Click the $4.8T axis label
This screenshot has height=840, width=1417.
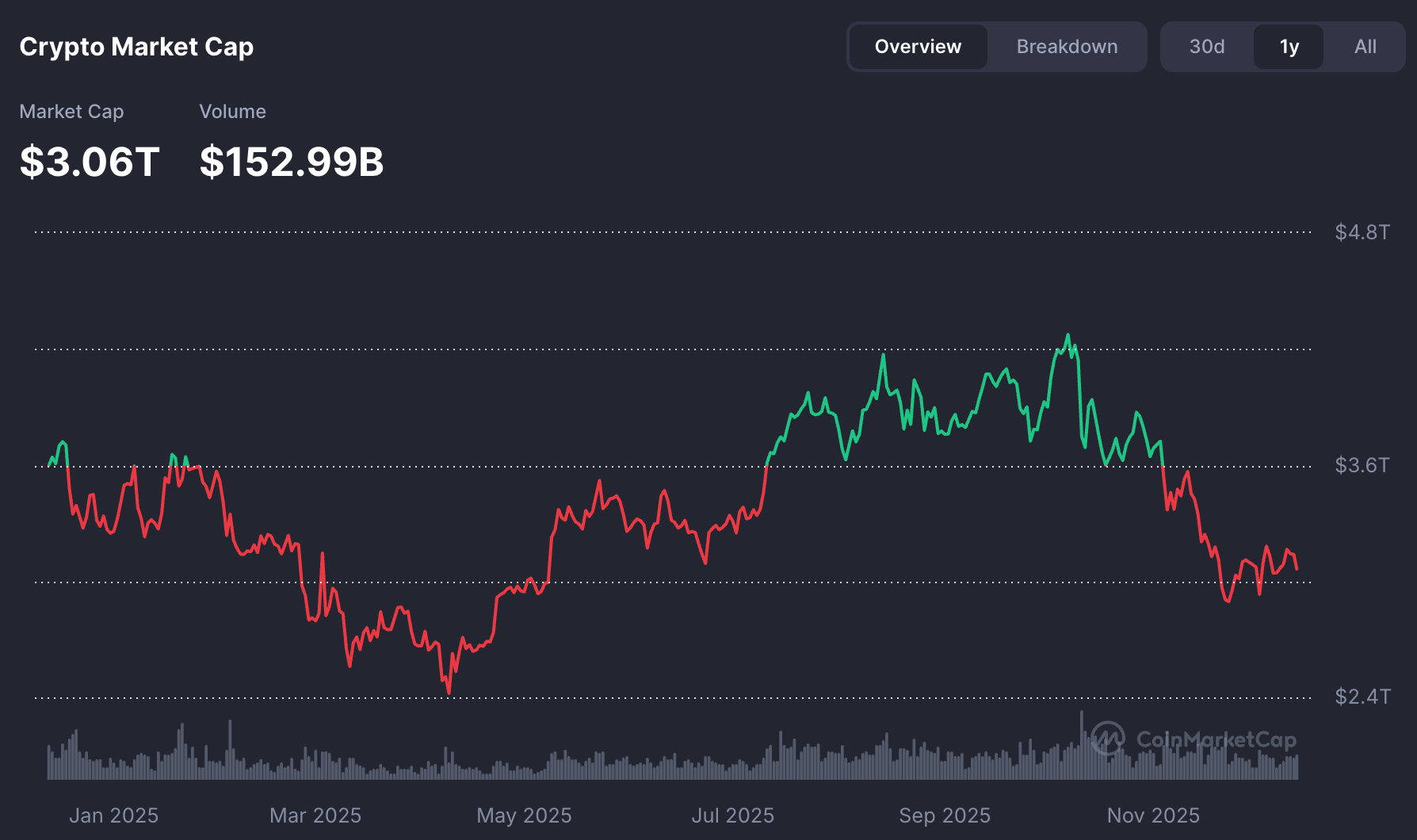click(1362, 232)
